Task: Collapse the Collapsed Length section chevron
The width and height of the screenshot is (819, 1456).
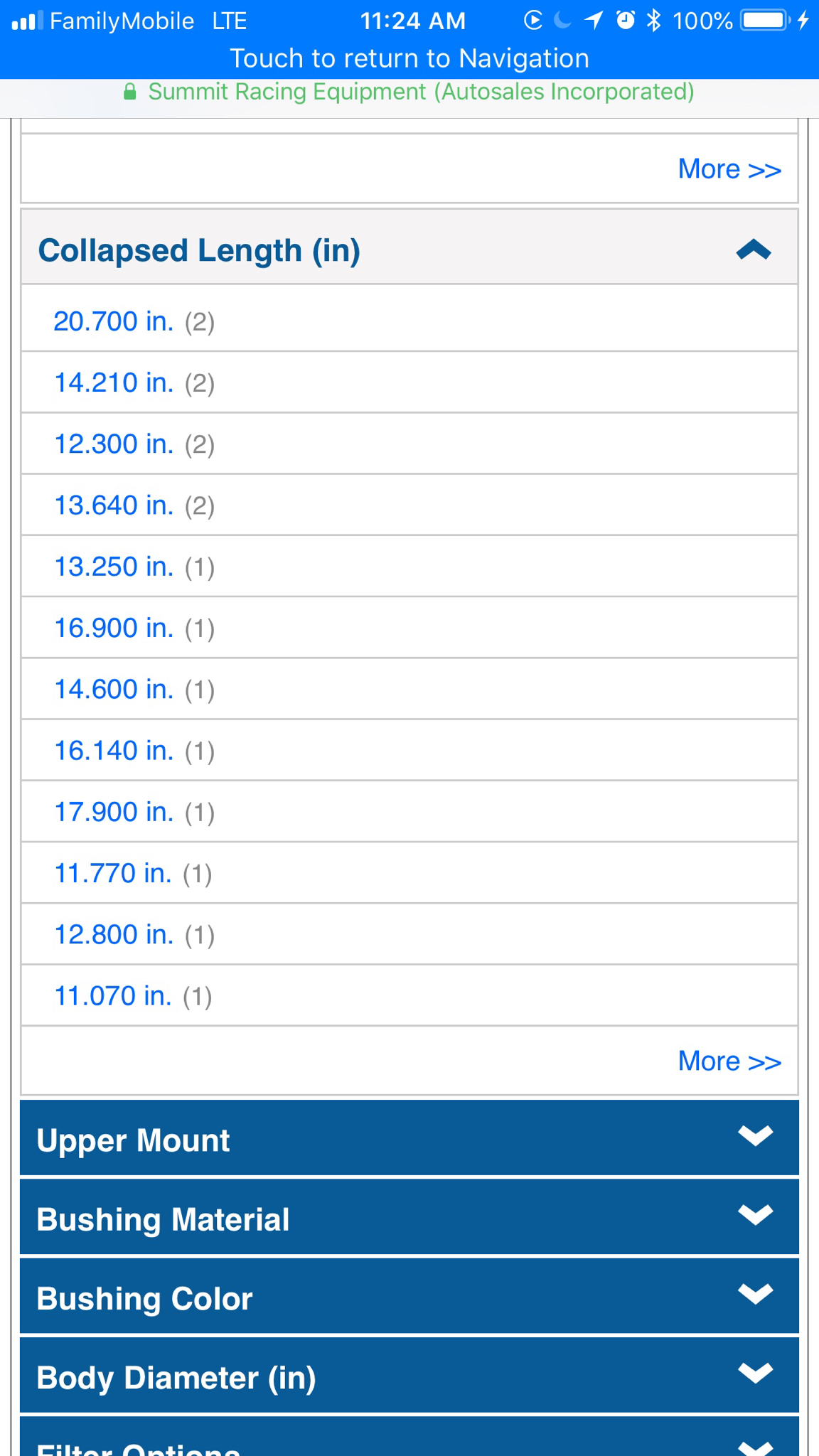Action: [x=754, y=250]
